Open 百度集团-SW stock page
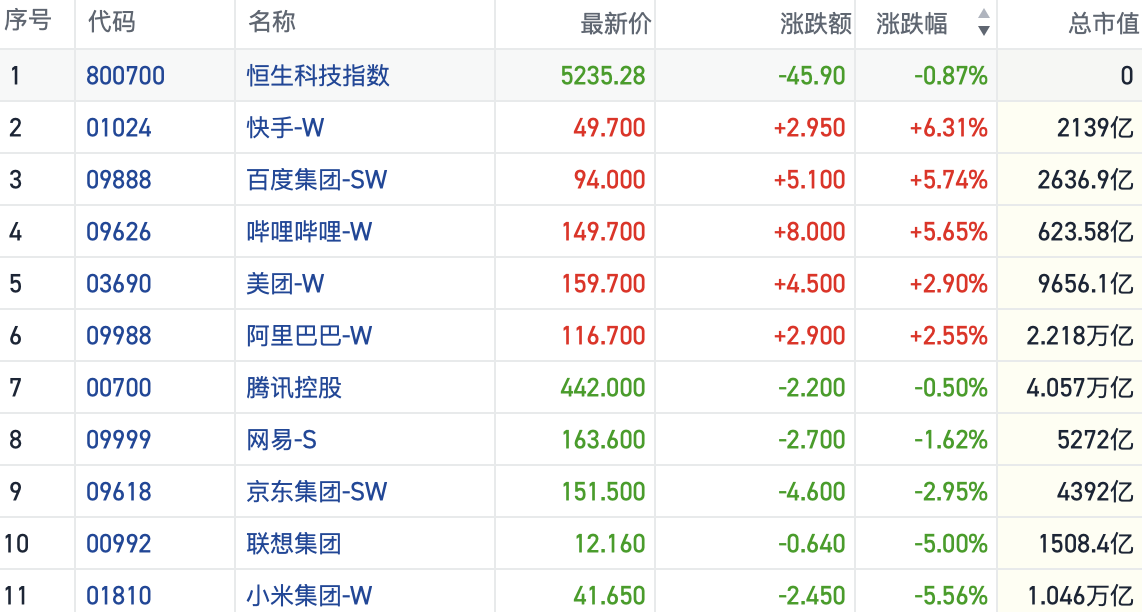 (x=317, y=180)
